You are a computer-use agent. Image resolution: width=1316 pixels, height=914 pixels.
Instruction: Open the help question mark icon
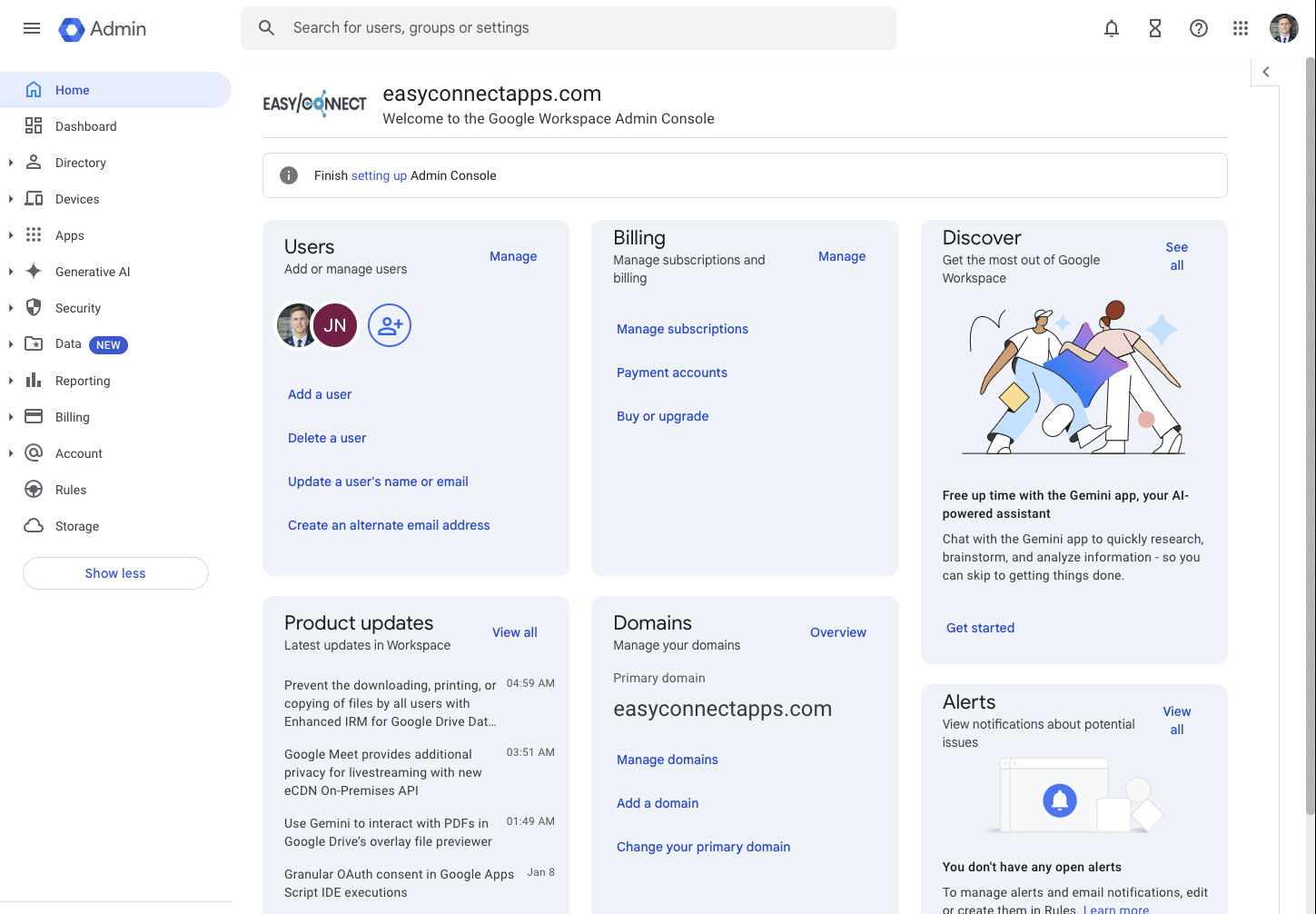[1198, 28]
